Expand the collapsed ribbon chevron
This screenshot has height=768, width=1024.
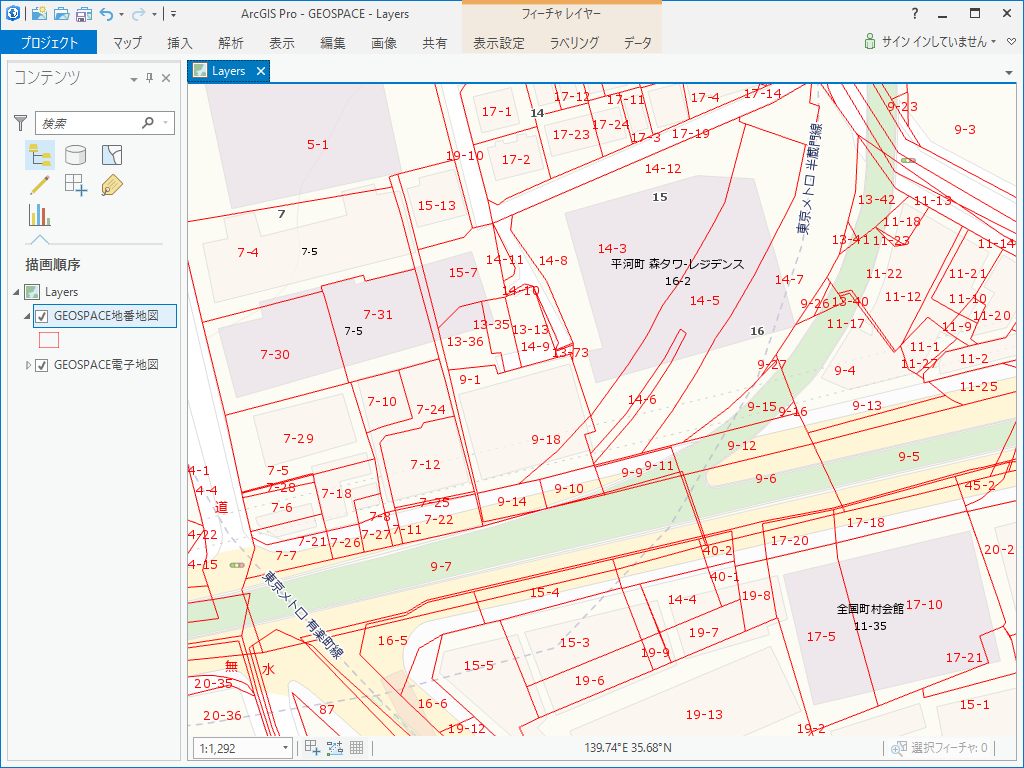coord(1012,42)
